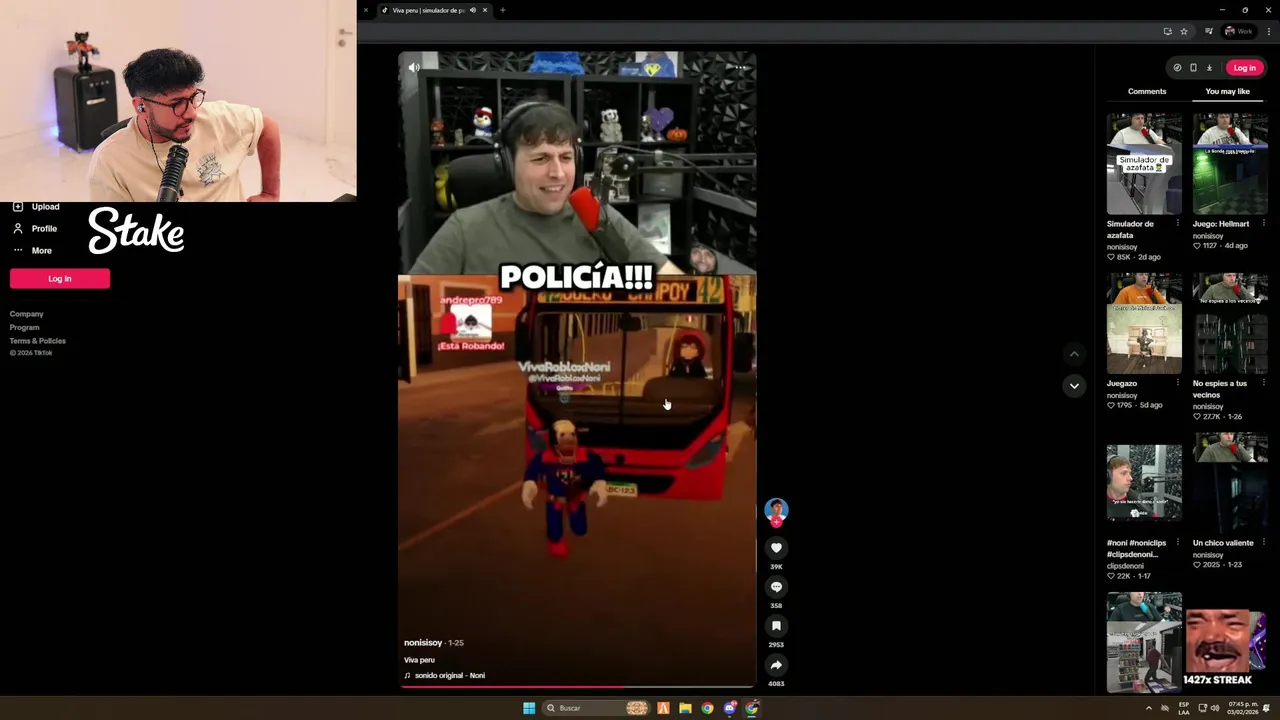The height and width of the screenshot is (720, 1280).
Task: Click the Profile person icon in sidebar
Action: (x=17, y=228)
